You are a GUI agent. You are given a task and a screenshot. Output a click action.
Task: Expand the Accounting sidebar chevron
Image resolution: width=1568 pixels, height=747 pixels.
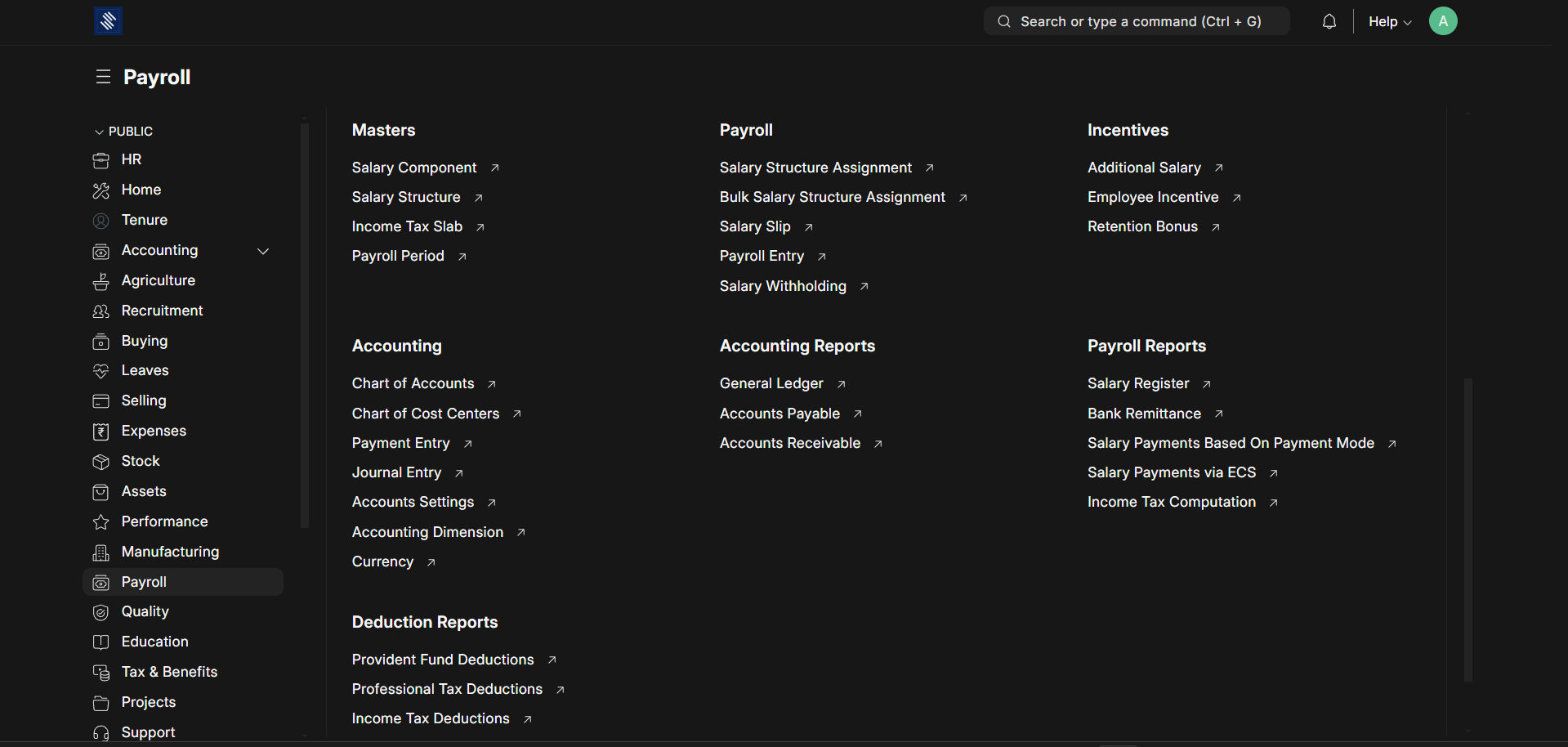tap(263, 251)
